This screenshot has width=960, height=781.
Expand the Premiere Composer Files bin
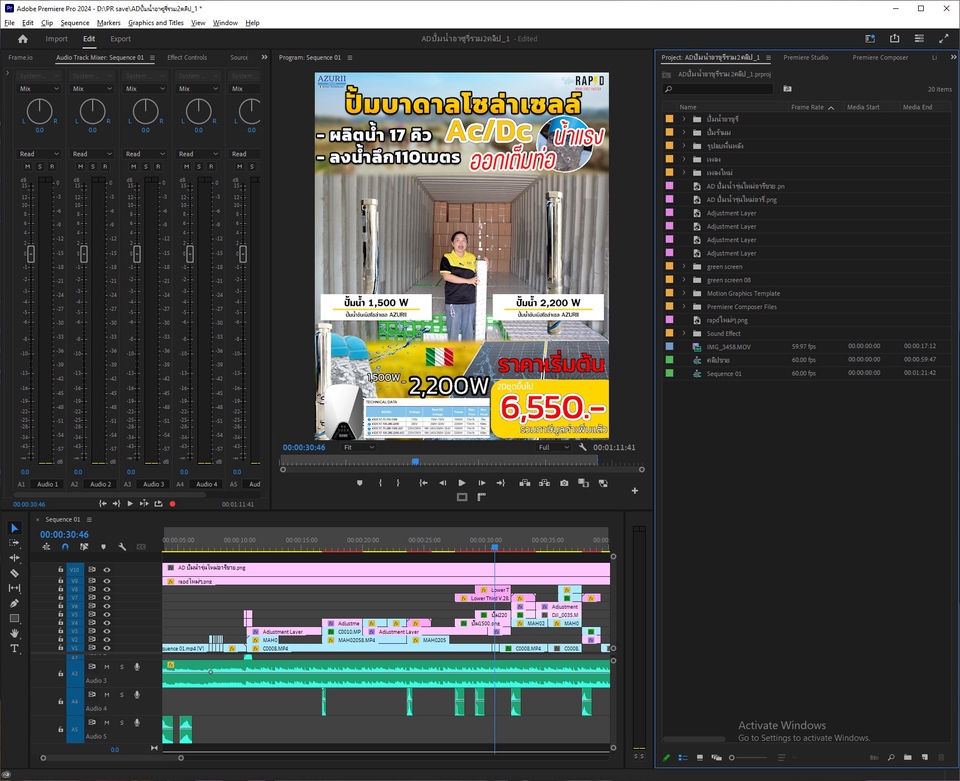click(684, 307)
